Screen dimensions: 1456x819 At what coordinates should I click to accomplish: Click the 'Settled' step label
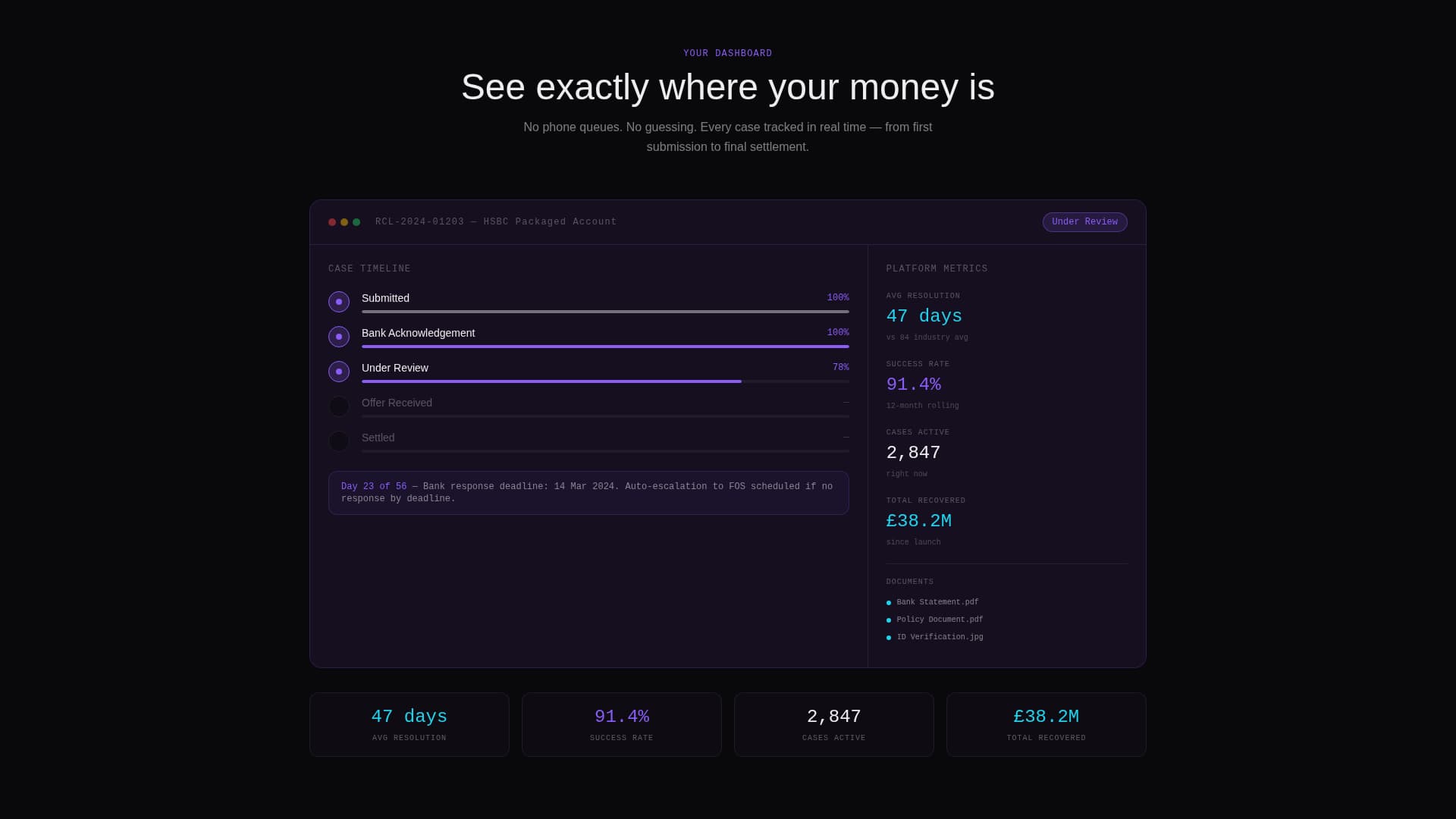(x=378, y=438)
